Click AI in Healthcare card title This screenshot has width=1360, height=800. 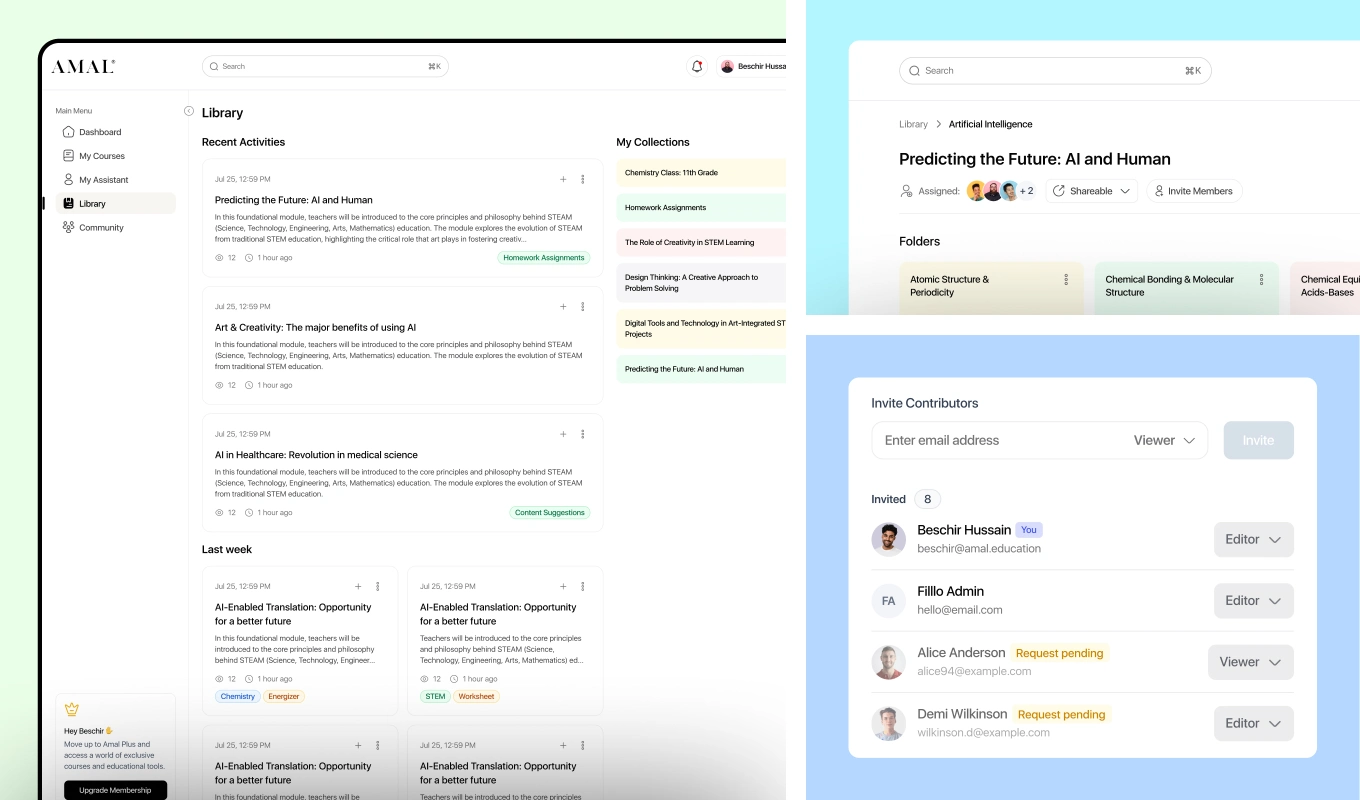click(316, 455)
